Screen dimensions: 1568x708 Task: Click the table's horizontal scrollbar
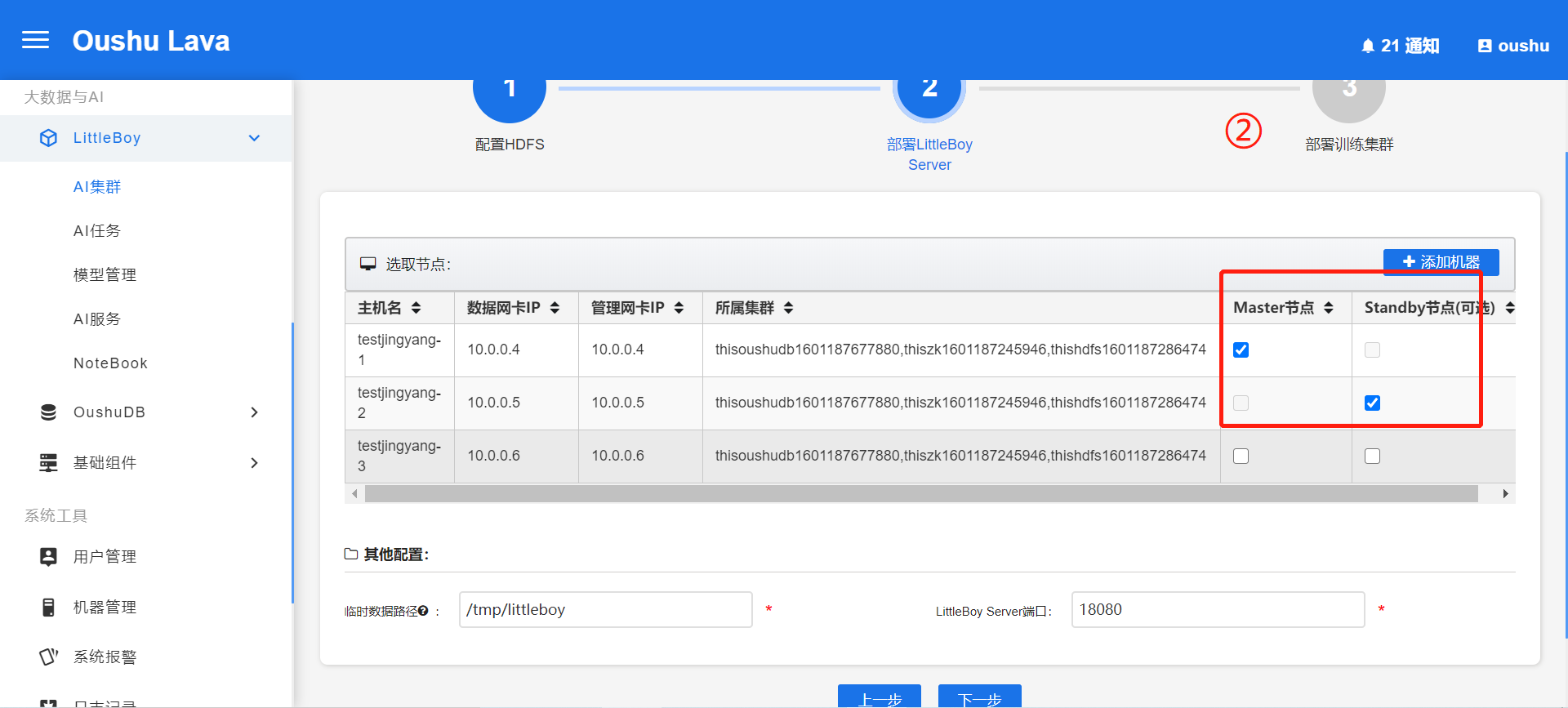click(920, 494)
